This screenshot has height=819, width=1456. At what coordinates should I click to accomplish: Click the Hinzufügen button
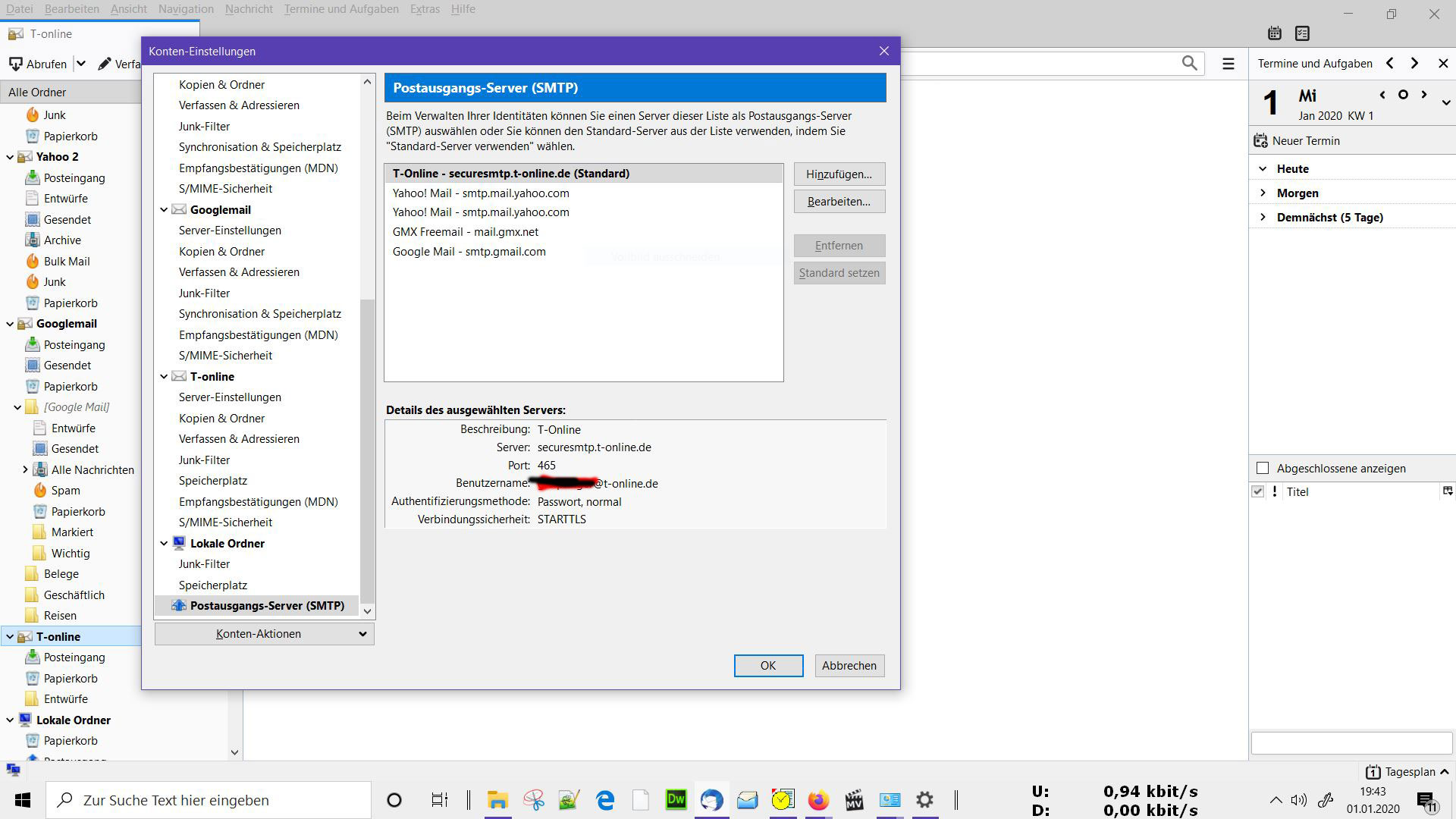click(839, 174)
